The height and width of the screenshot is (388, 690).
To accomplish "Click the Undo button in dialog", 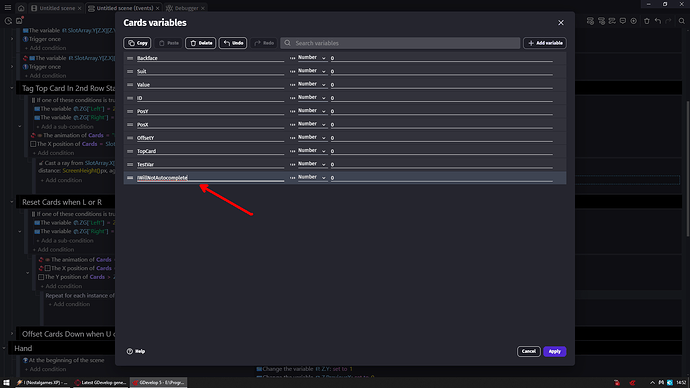I will pyautogui.click(x=233, y=43).
